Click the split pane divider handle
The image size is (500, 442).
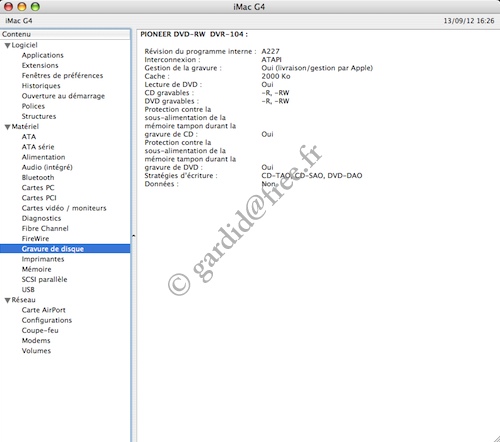click(133, 236)
